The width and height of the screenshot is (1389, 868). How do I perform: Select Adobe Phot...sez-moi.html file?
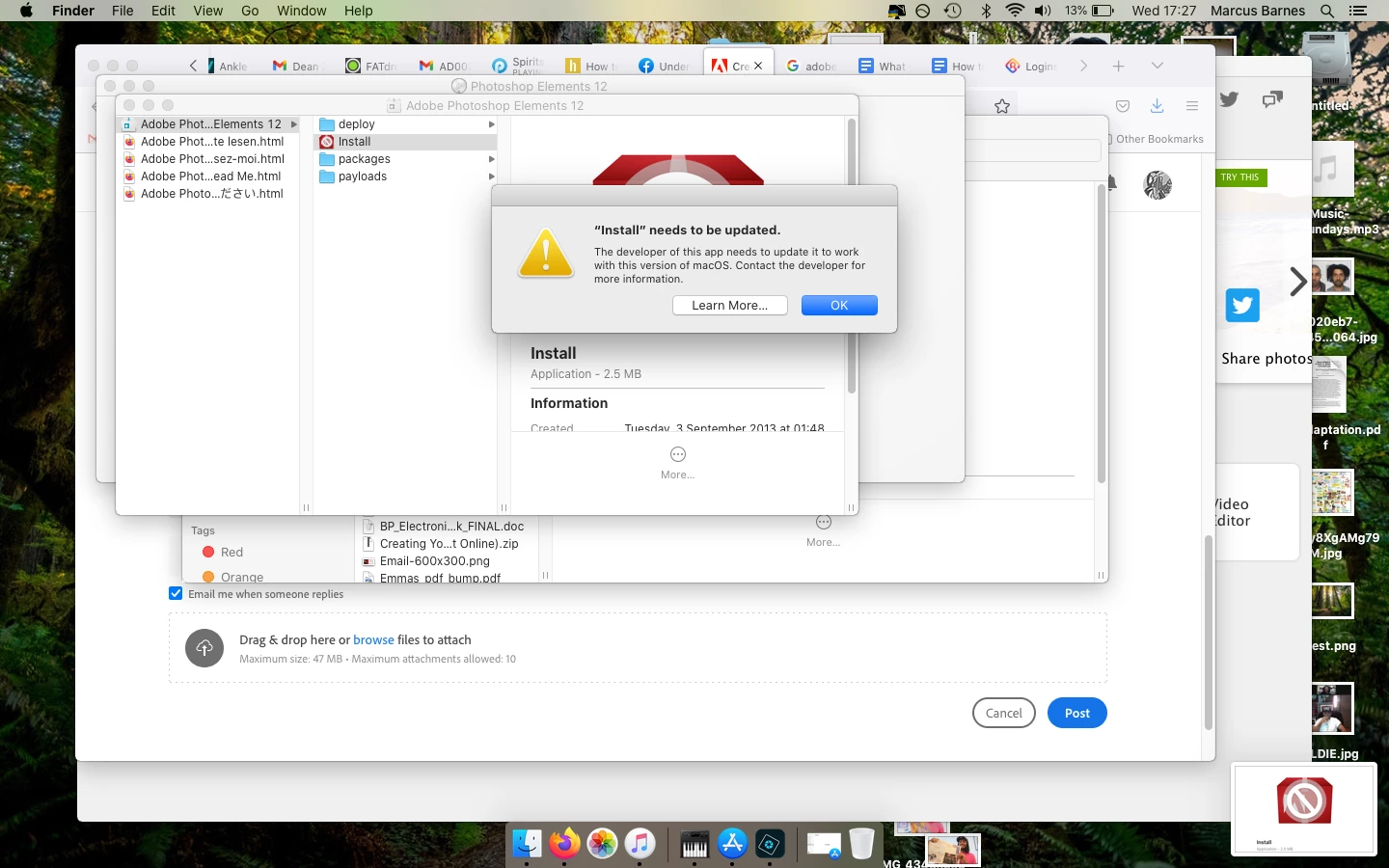pyautogui.click(x=210, y=159)
